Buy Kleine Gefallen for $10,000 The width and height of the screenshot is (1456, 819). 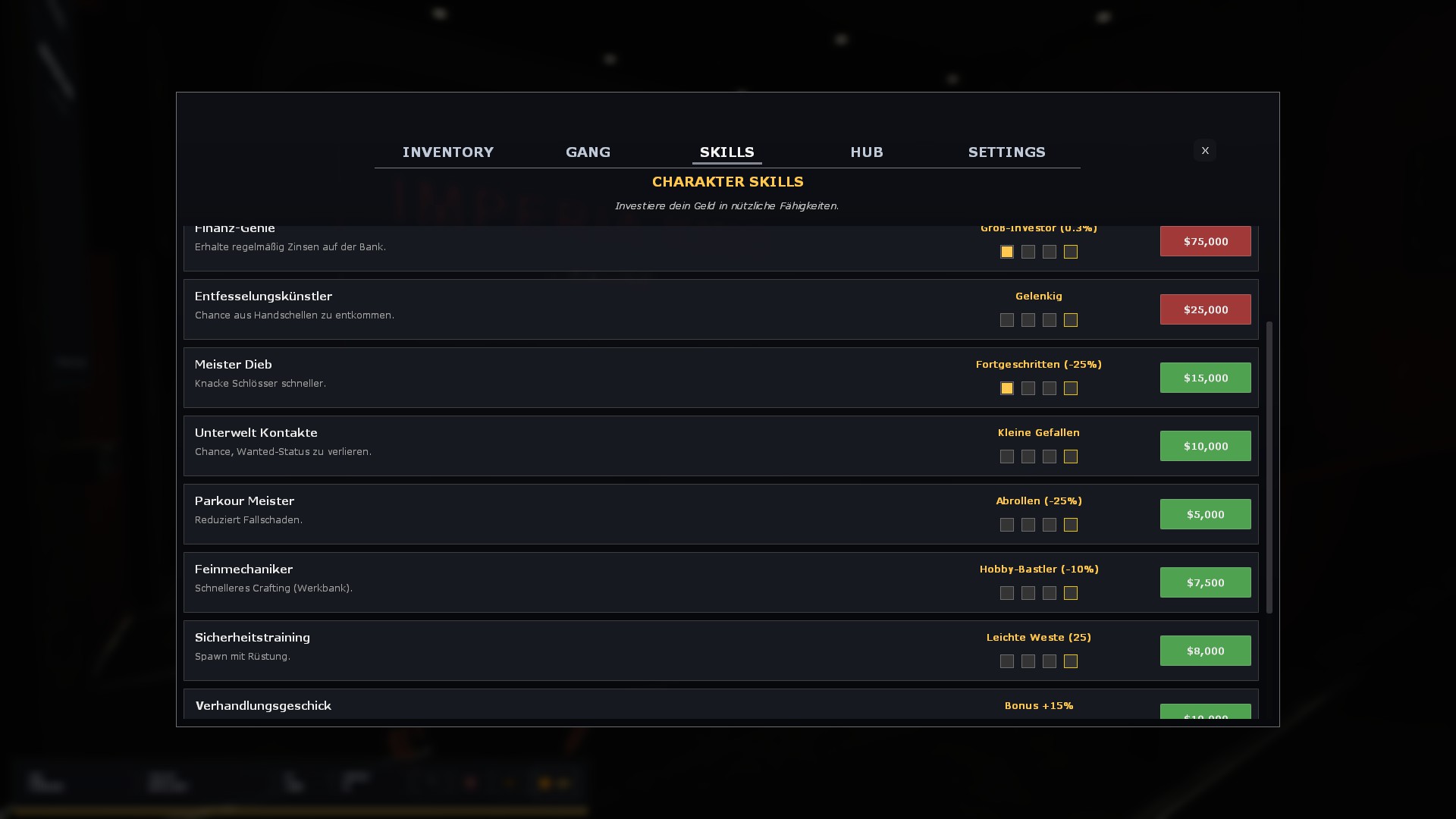click(x=1205, y=446)
